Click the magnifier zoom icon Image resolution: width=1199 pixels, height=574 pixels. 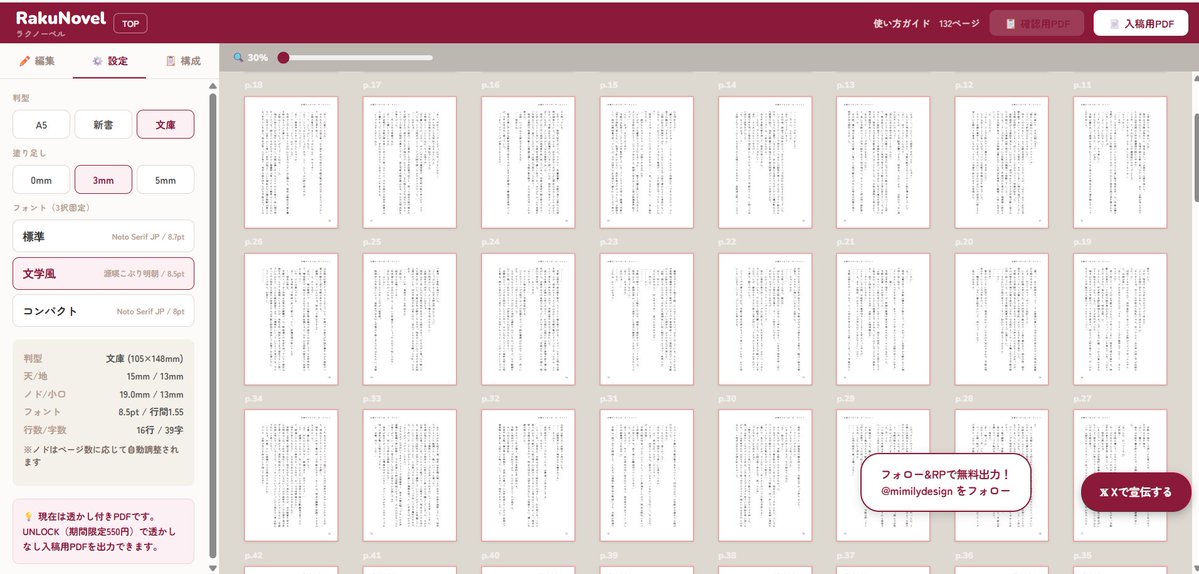coord(238,57)
